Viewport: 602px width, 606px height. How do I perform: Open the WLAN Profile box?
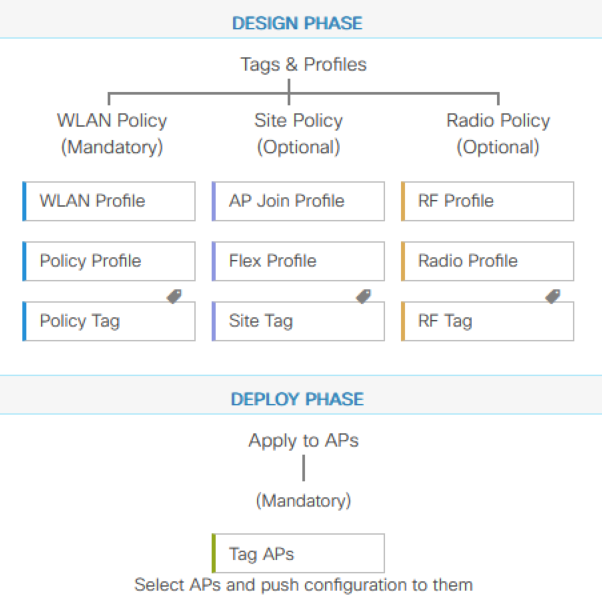pos(109,201)
